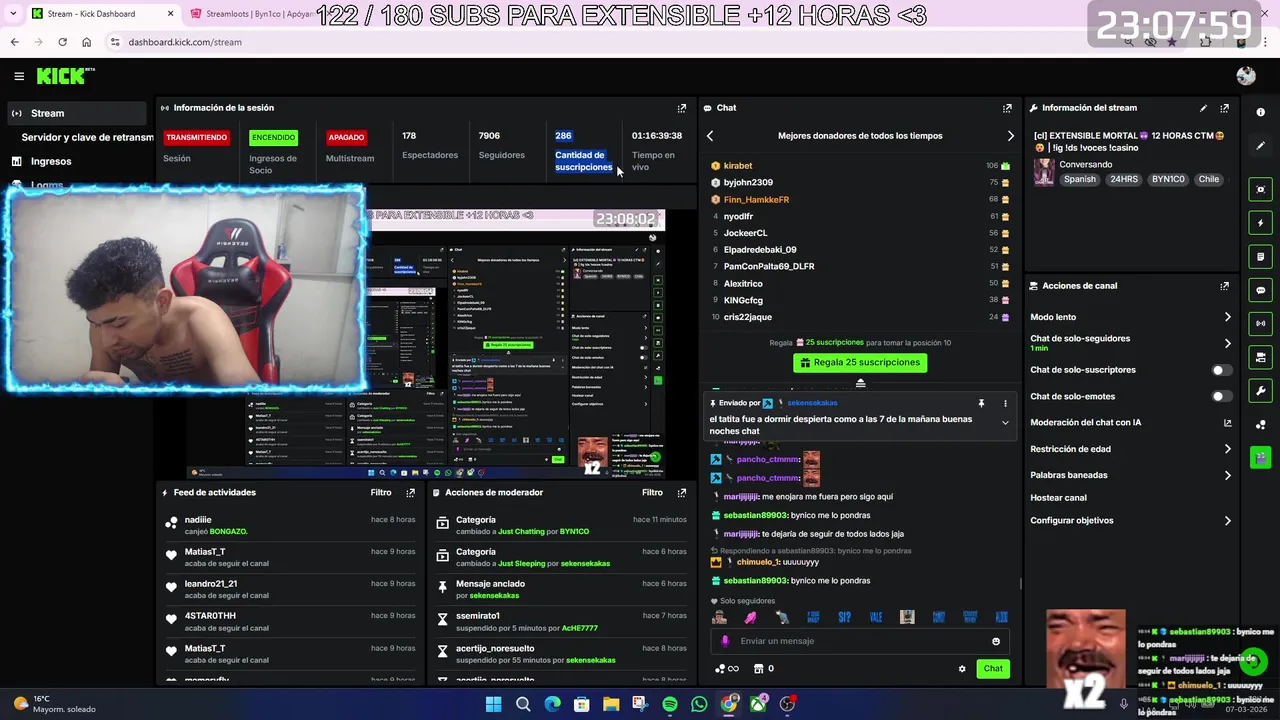This screenshot has width=1280, height=720.
Task: Expand Restricción de edad settings
Action: [x=1227, y=449]
